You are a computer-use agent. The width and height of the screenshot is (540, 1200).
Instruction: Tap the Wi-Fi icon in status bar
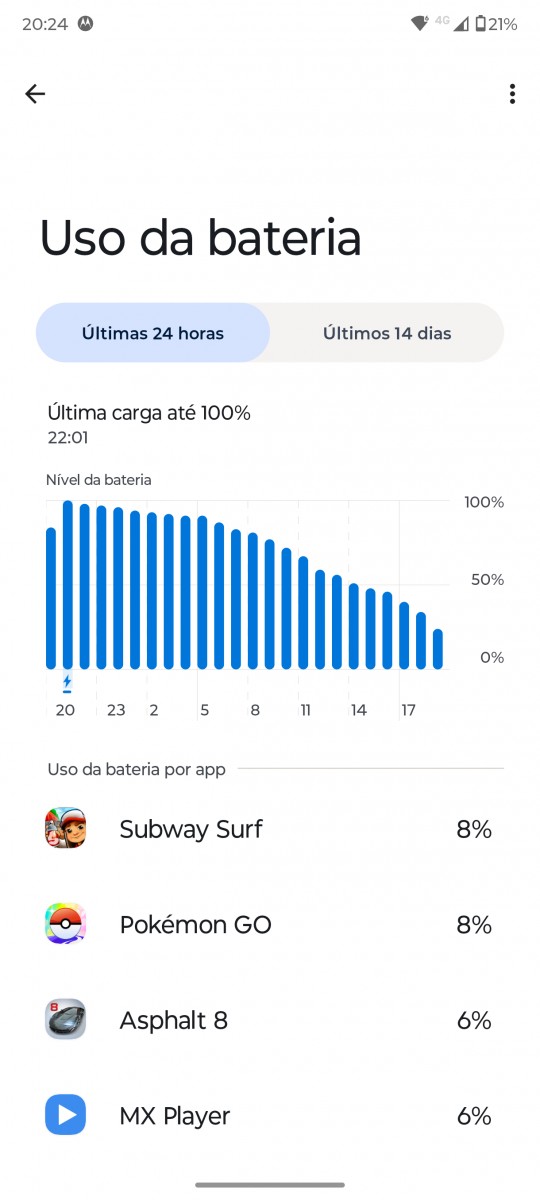pos(419,24)
